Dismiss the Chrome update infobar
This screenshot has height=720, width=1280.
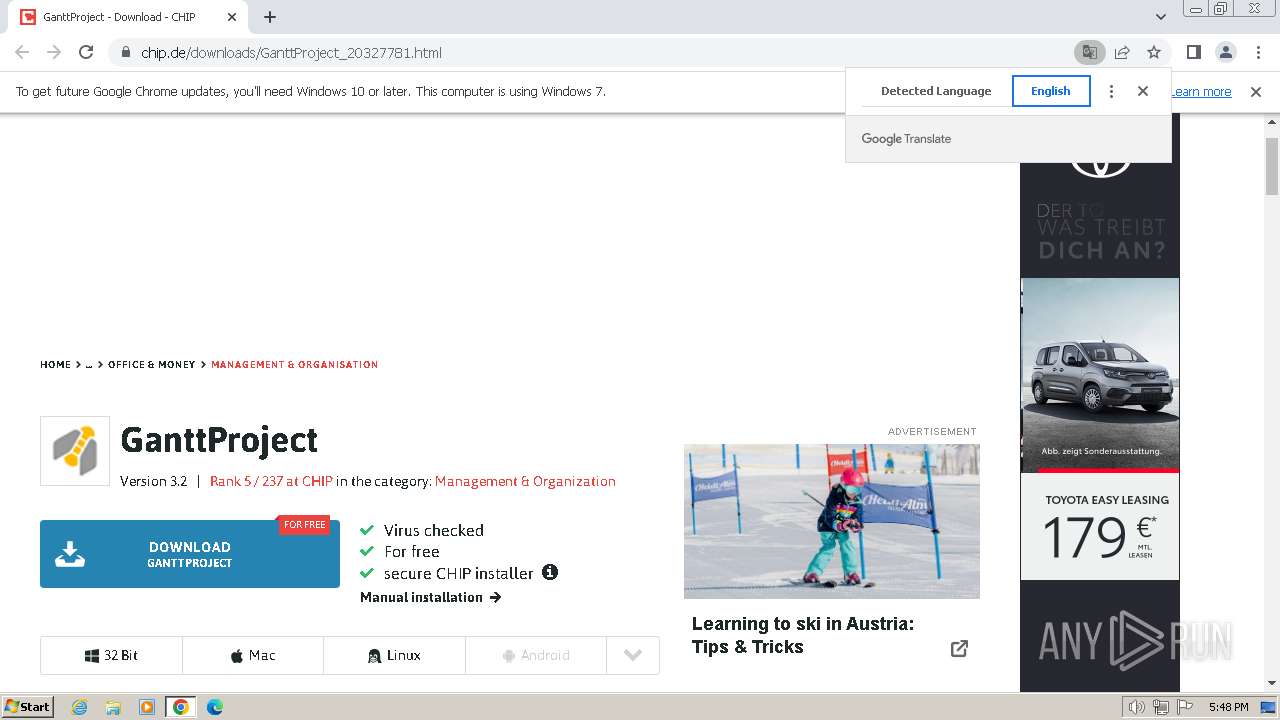[x=1256, y=92]
